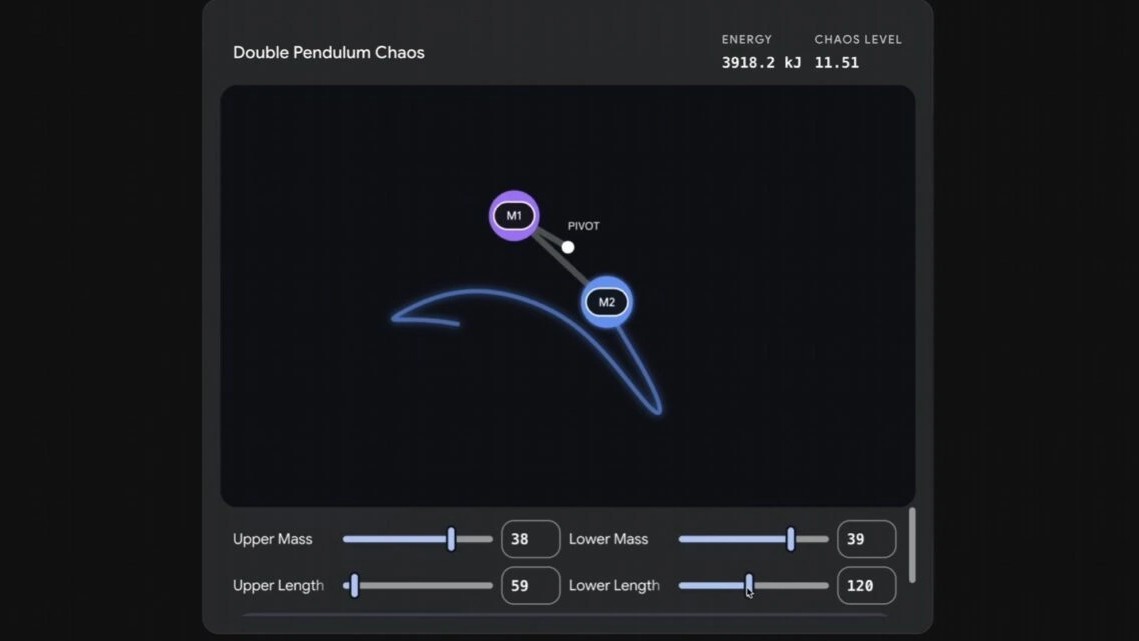Screen dimensions: 1139x641
Task: Click the Lower Length label
Action: point(614,585)
